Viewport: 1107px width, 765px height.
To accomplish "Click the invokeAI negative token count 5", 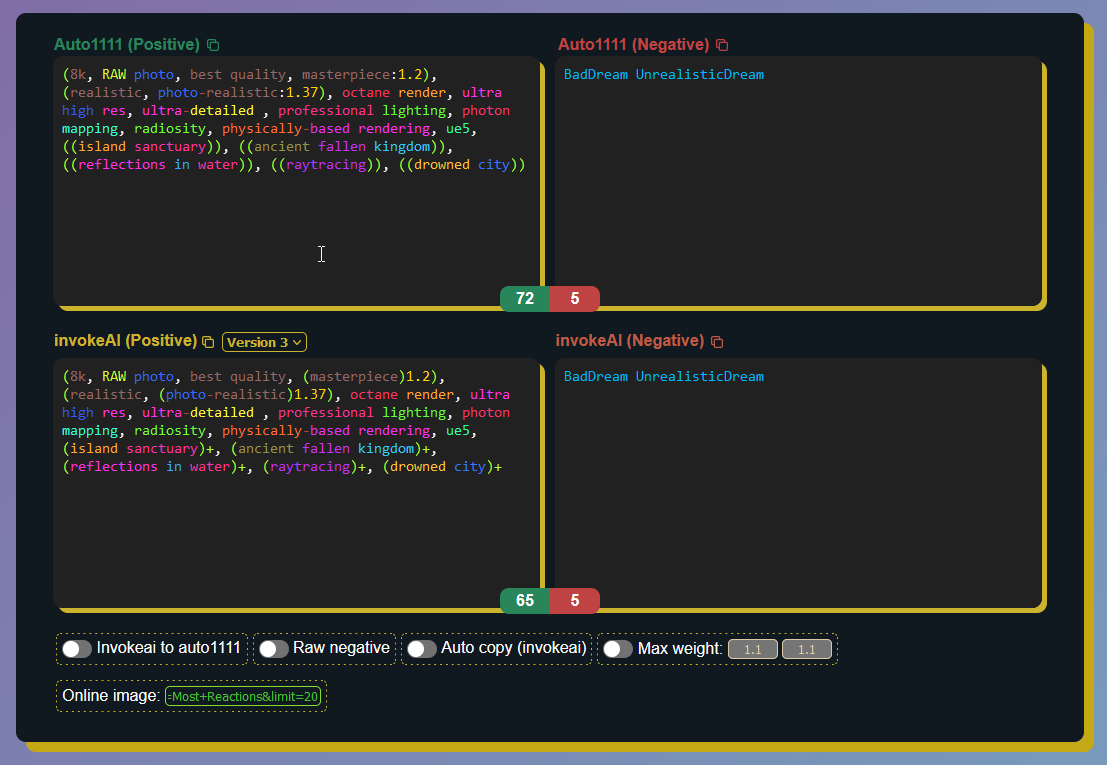I will click(575, 601).
